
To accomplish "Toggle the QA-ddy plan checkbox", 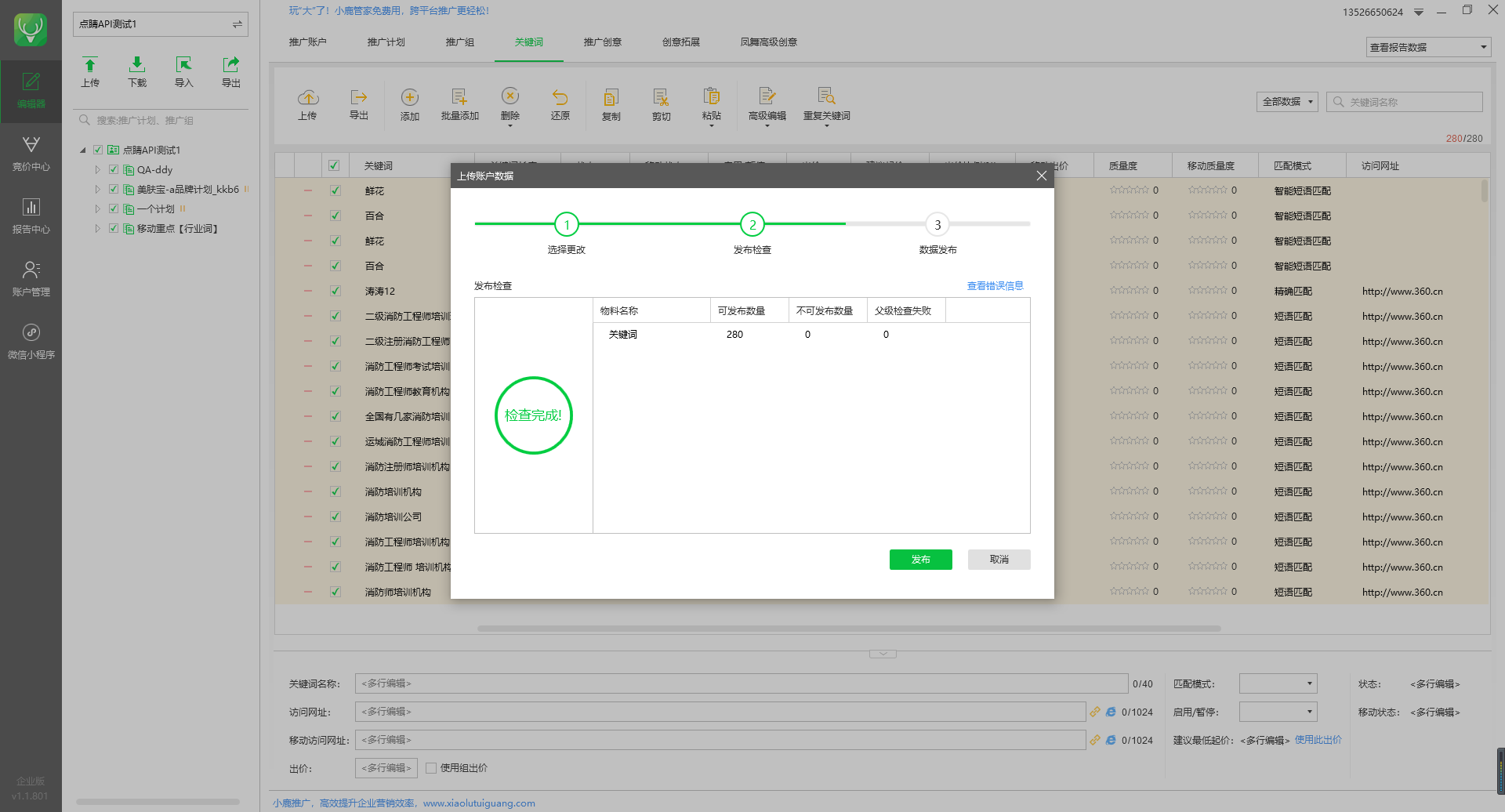I will pos(114,169).
